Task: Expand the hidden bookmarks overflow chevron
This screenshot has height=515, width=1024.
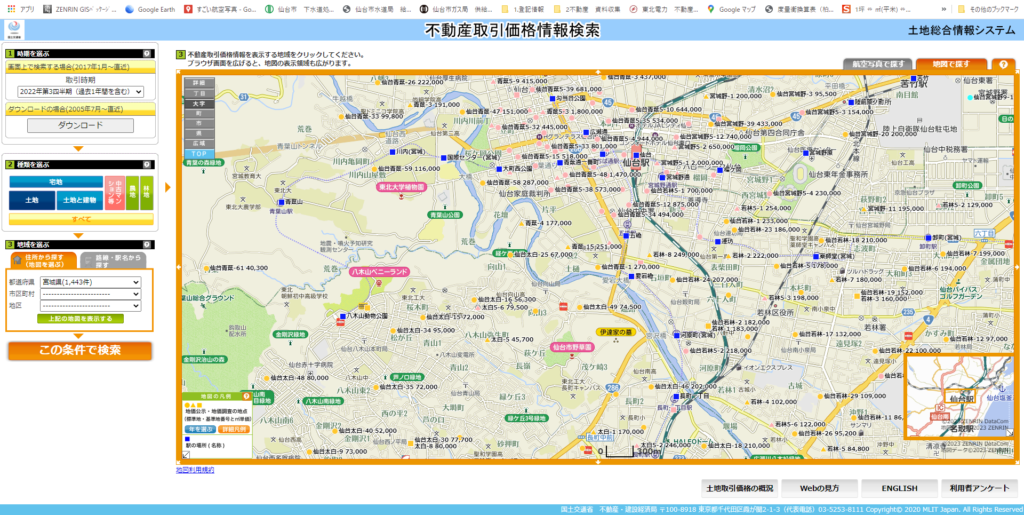Action: click(943, 9)
